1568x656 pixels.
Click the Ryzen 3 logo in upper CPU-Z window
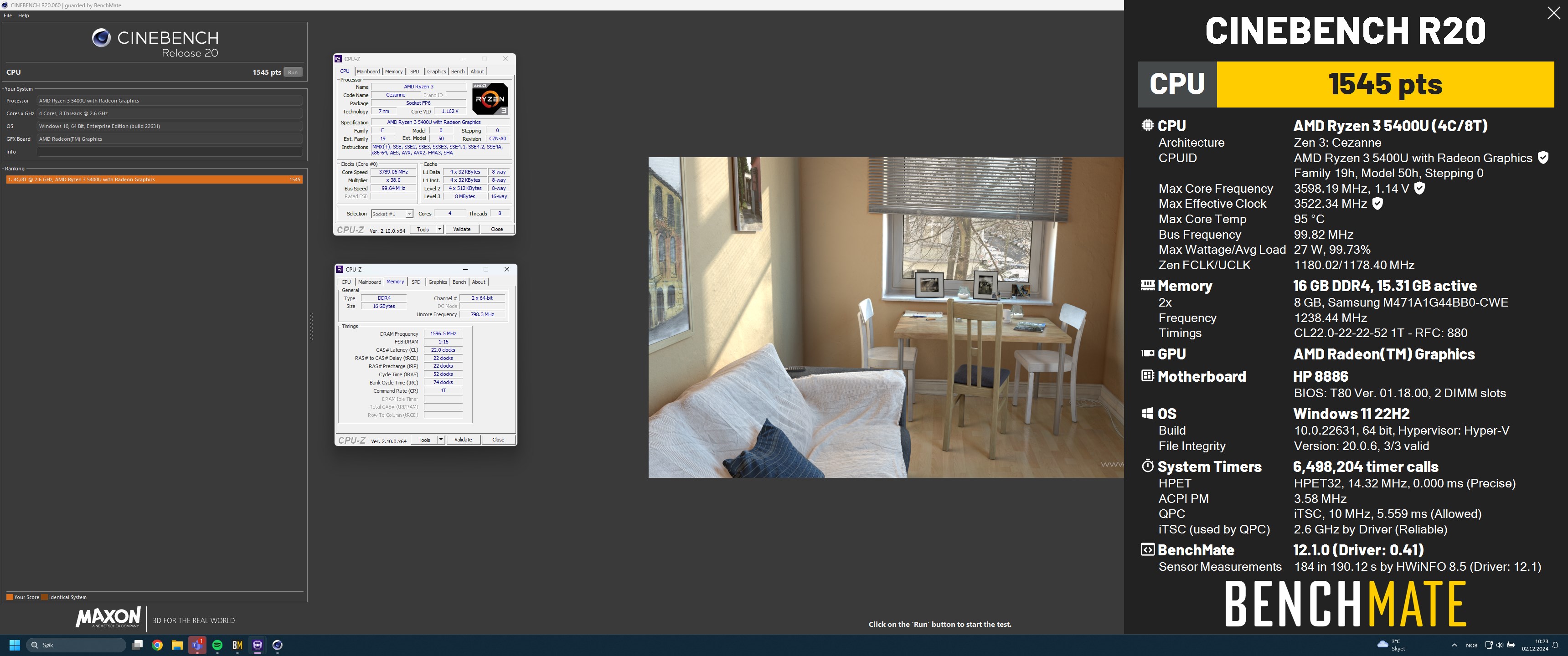tap(490, 98)
